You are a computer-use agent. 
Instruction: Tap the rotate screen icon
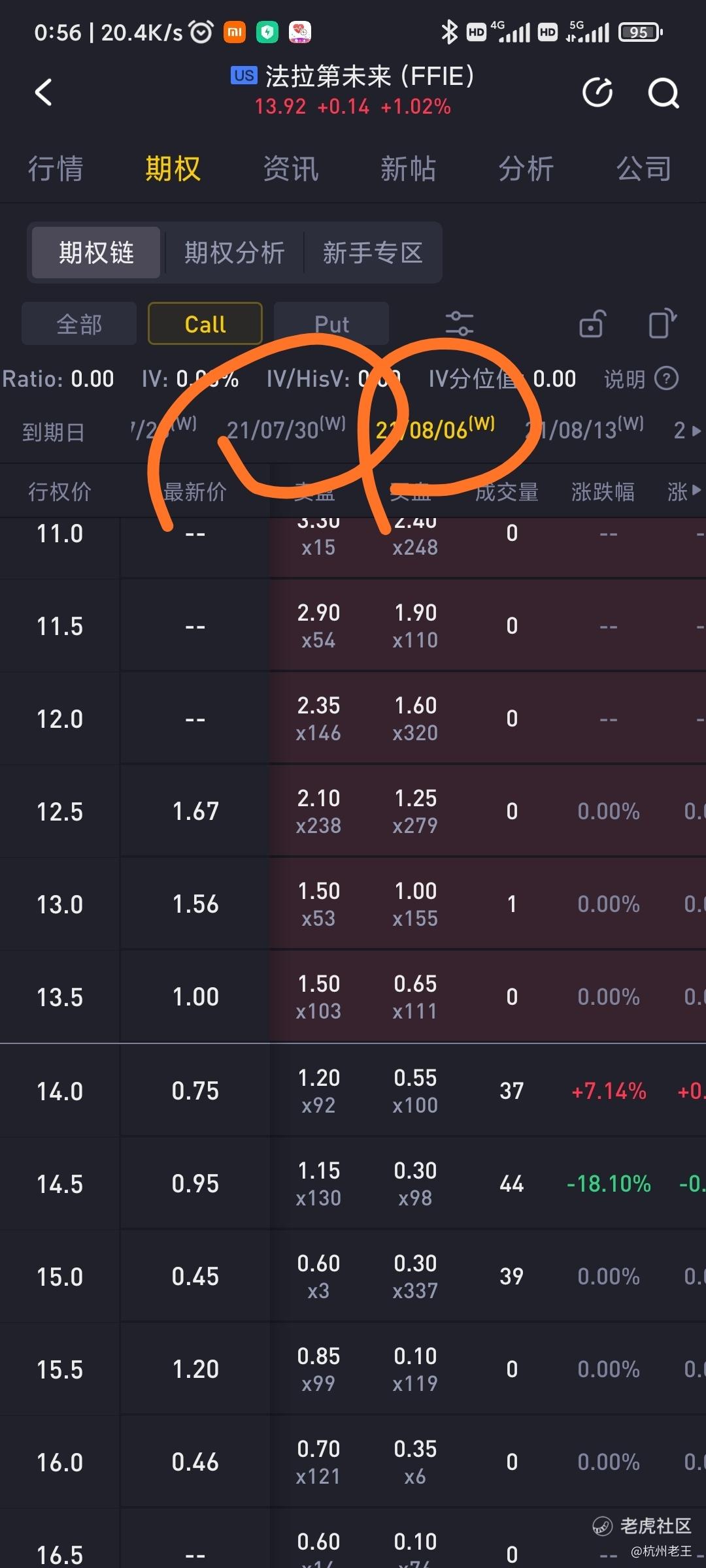click(x=662, y=323)
